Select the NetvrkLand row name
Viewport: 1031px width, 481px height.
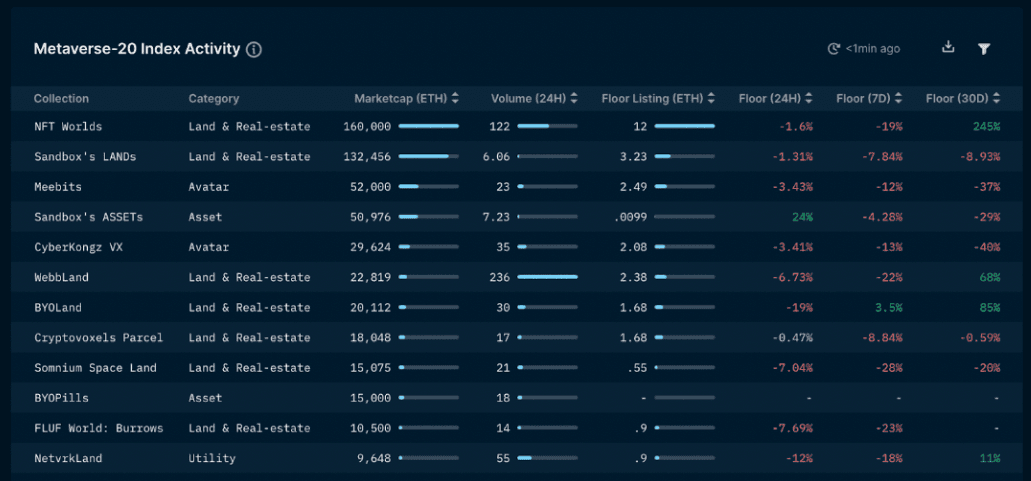tap(68, 459)
